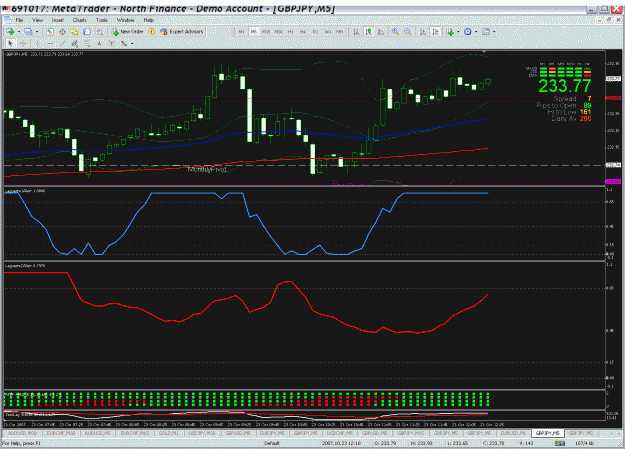
Task: Click the connection status bars icon
Action: [x=560, y=443]
